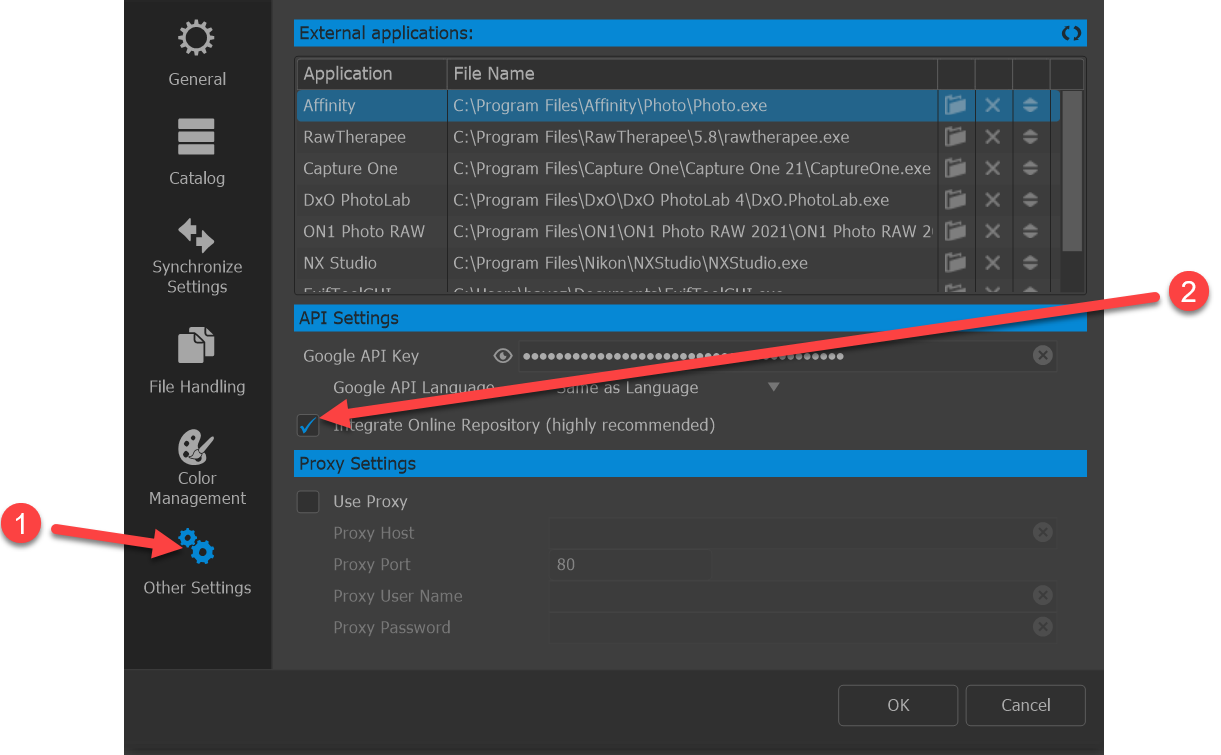1221x755 pixels.
Task: Remove the Capture One entry
Action: click(x=992, y=168)
